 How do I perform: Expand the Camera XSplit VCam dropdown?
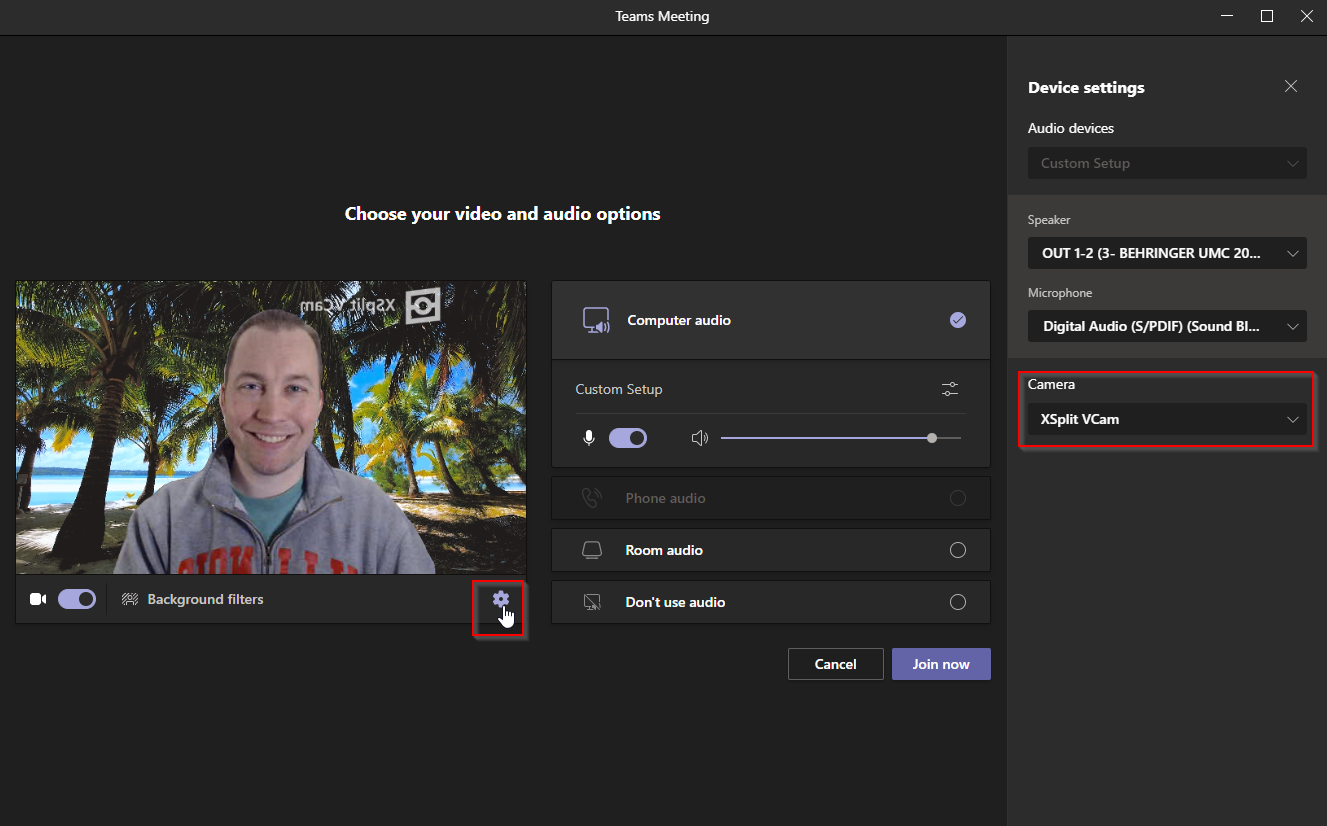(x=1167, y=419)
